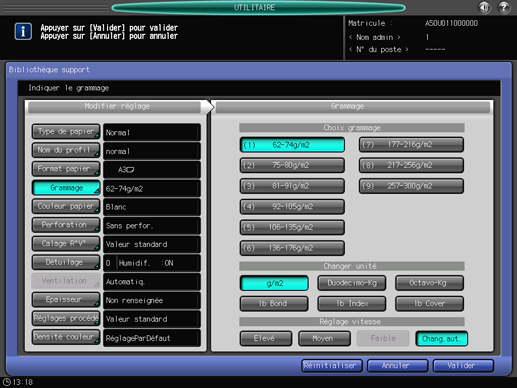The width and height of the screenshot is (517, 388).
Task: Select grammage 75-80g/m2 option
Action: pos(292,165)
